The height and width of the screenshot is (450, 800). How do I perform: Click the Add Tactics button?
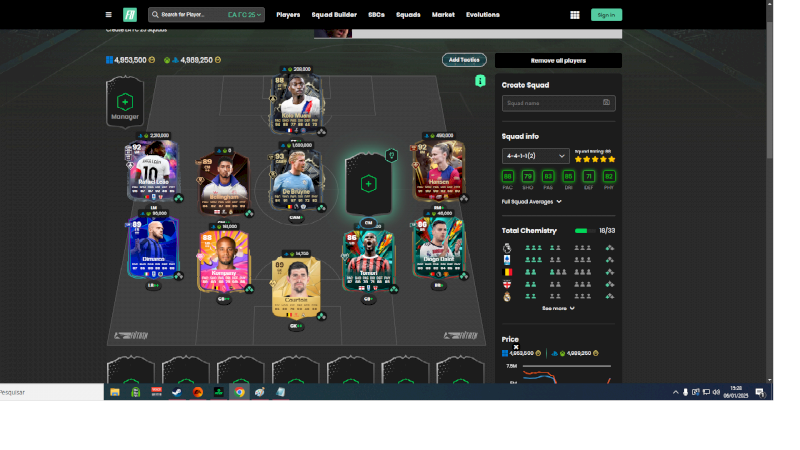tap(464, 60)
